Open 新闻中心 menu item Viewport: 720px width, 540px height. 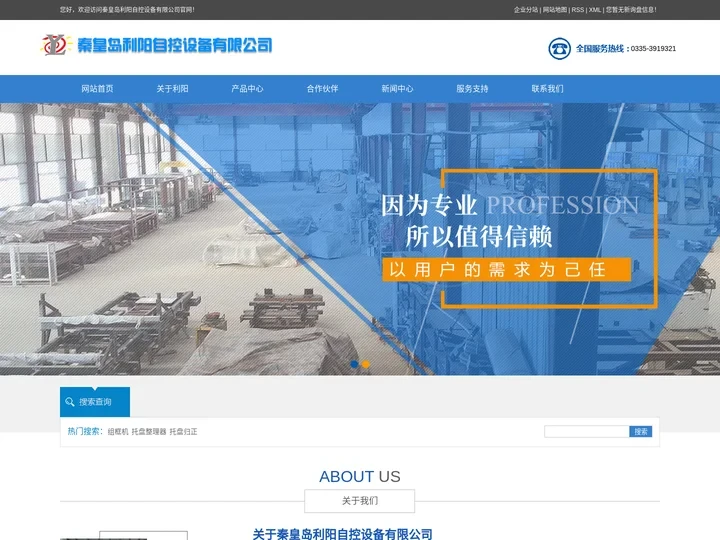coord(397,89)
